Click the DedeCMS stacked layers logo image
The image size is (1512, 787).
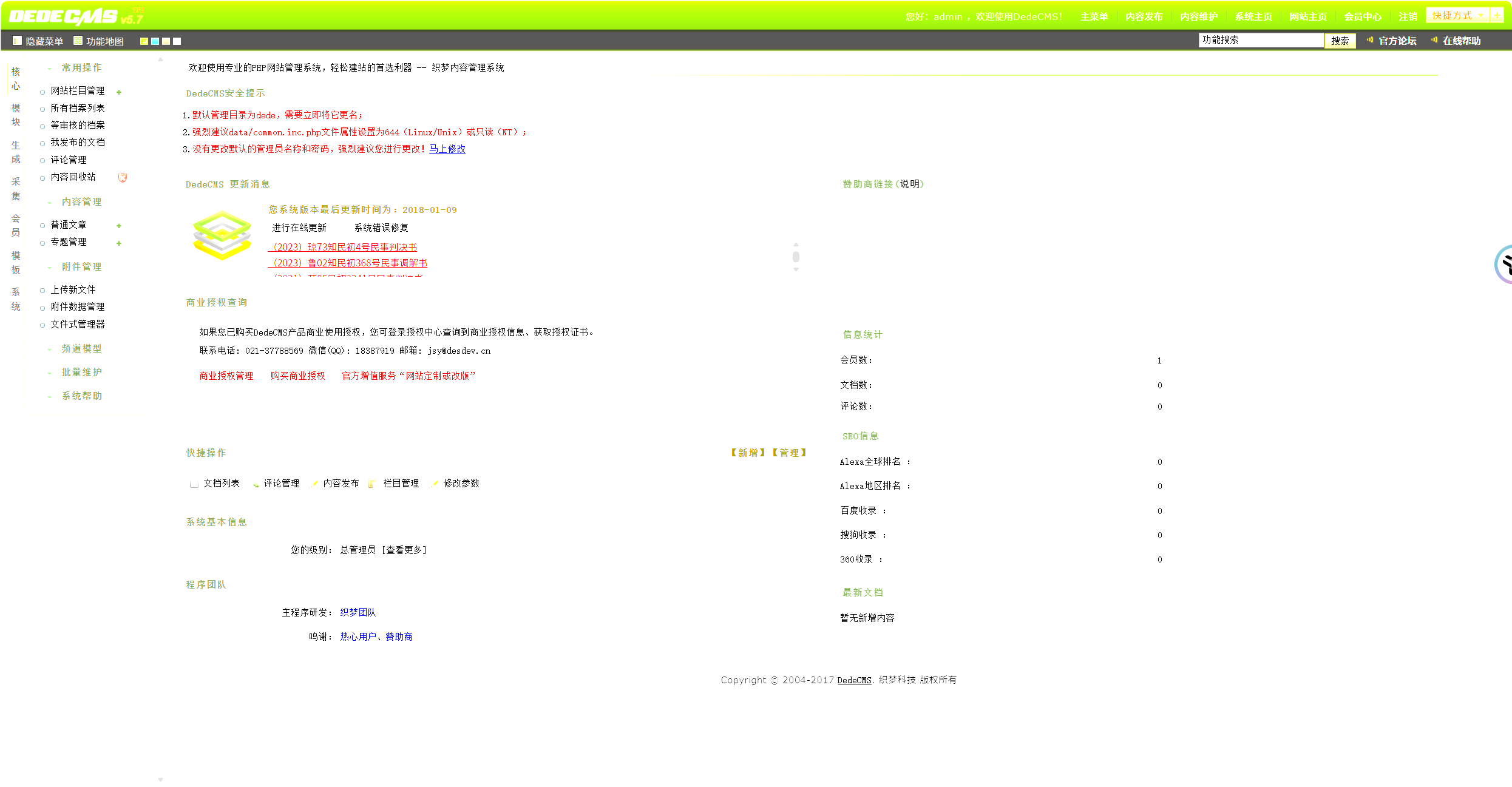point(222,235)
